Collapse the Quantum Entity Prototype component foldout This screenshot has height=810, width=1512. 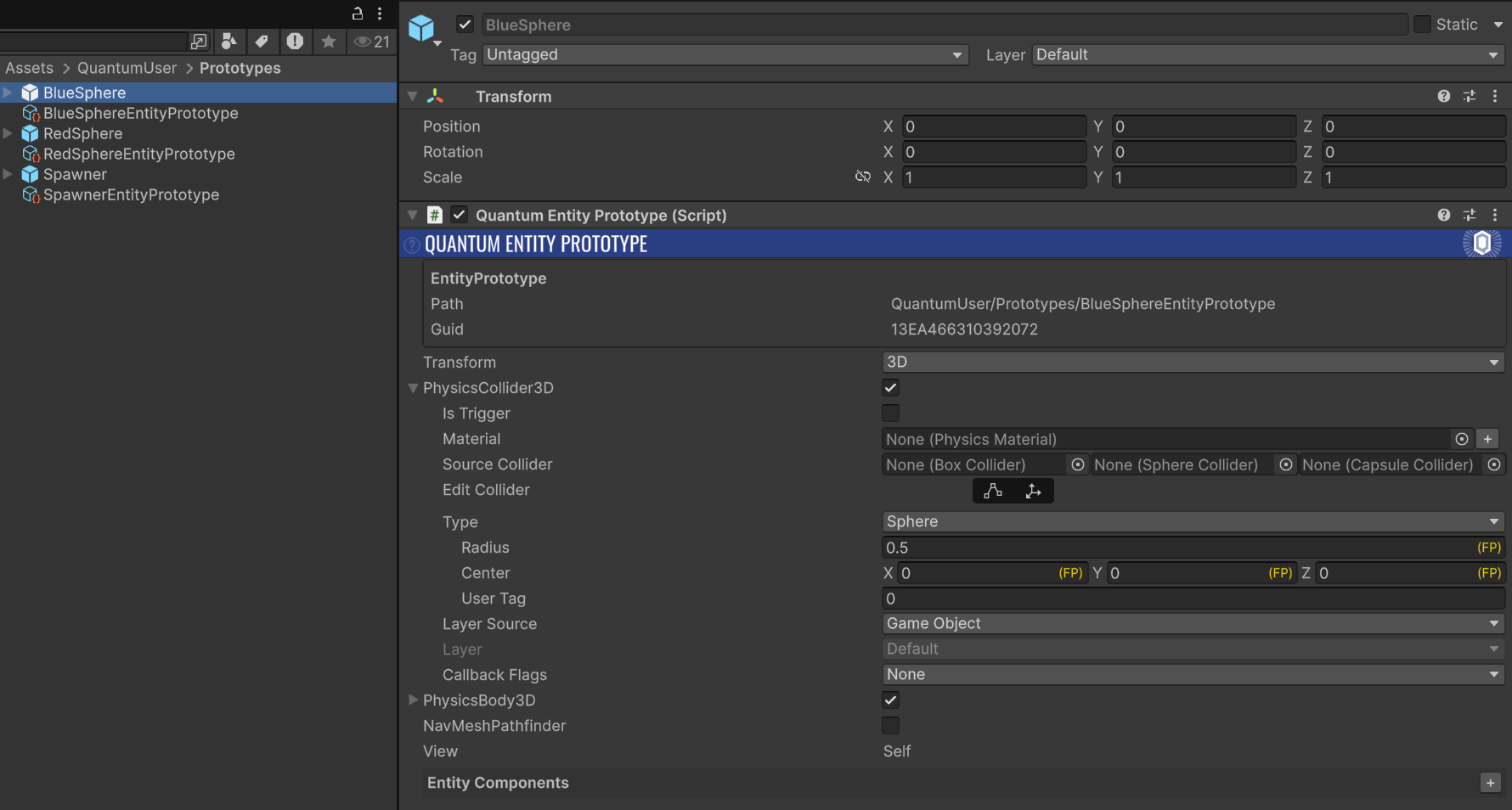[413, 215]
